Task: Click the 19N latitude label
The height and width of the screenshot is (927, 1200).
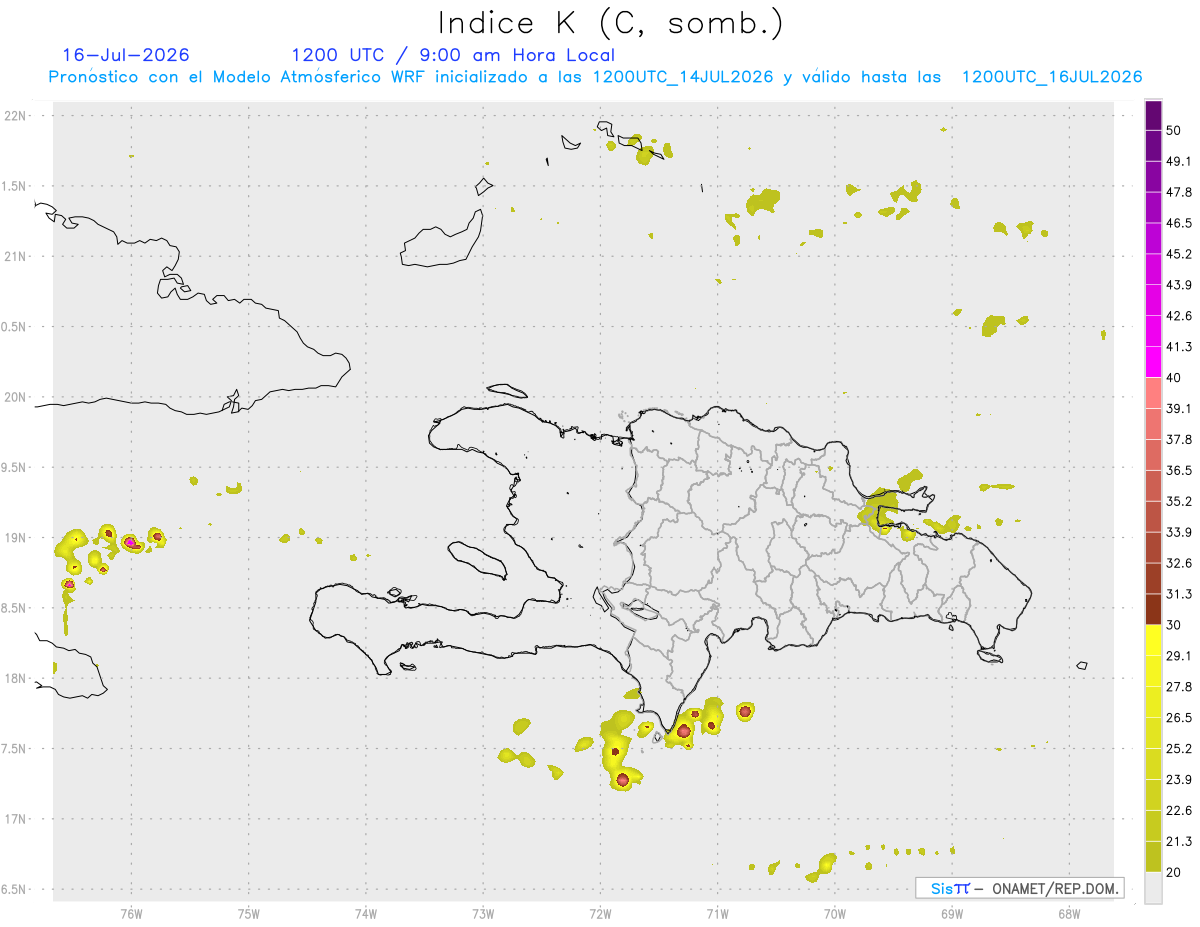Action: point(17,538)
